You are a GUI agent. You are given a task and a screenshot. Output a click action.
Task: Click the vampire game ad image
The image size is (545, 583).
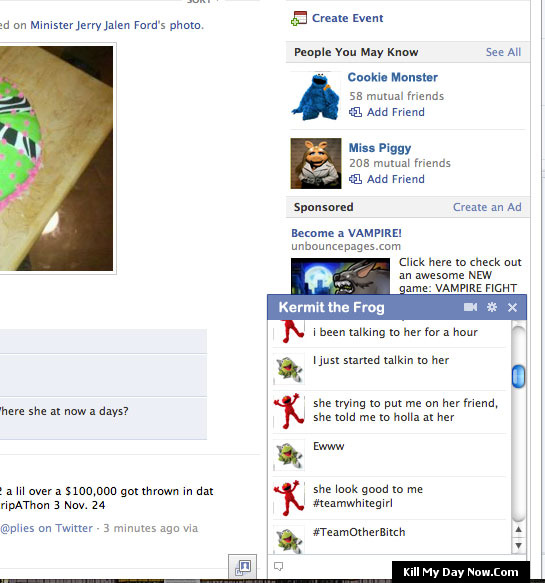coord(340,276)
